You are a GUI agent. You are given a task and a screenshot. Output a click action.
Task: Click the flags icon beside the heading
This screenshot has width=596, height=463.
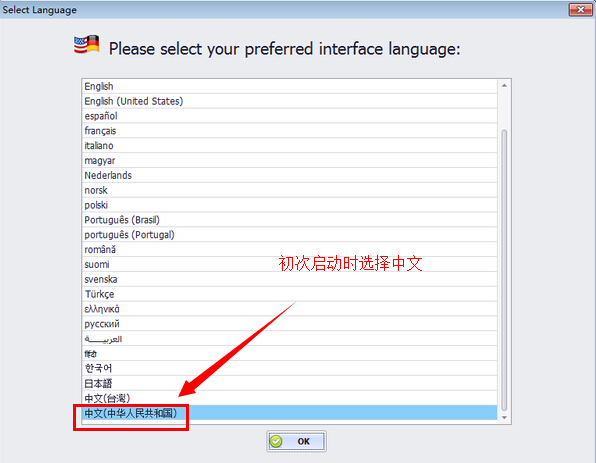[87, 44]
